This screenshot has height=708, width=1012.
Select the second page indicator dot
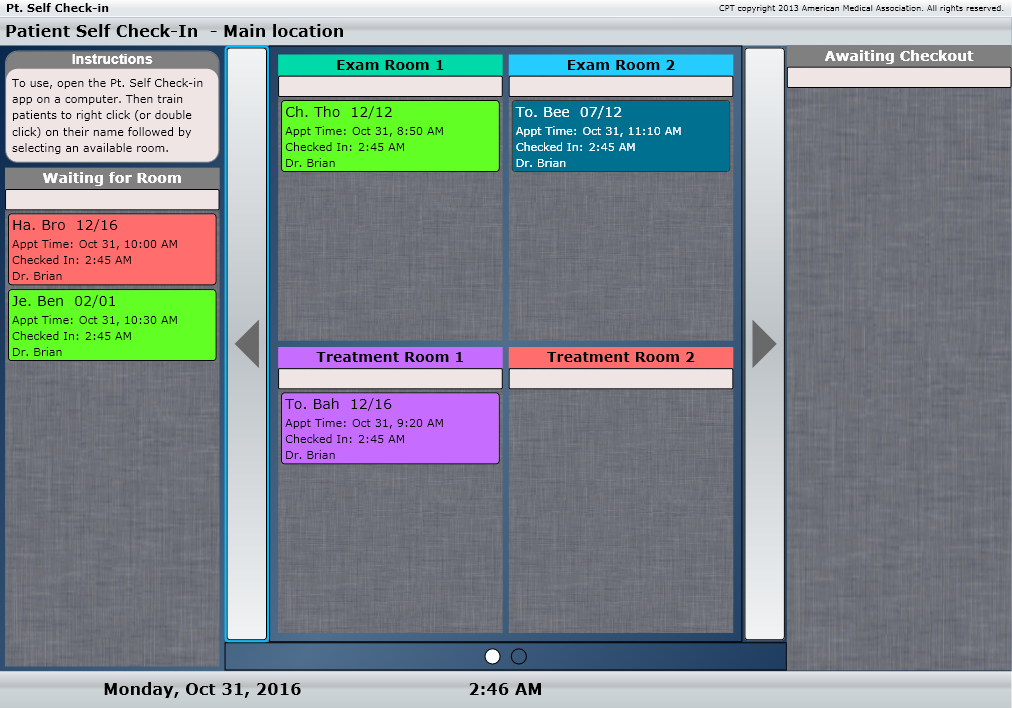point(518,656)
